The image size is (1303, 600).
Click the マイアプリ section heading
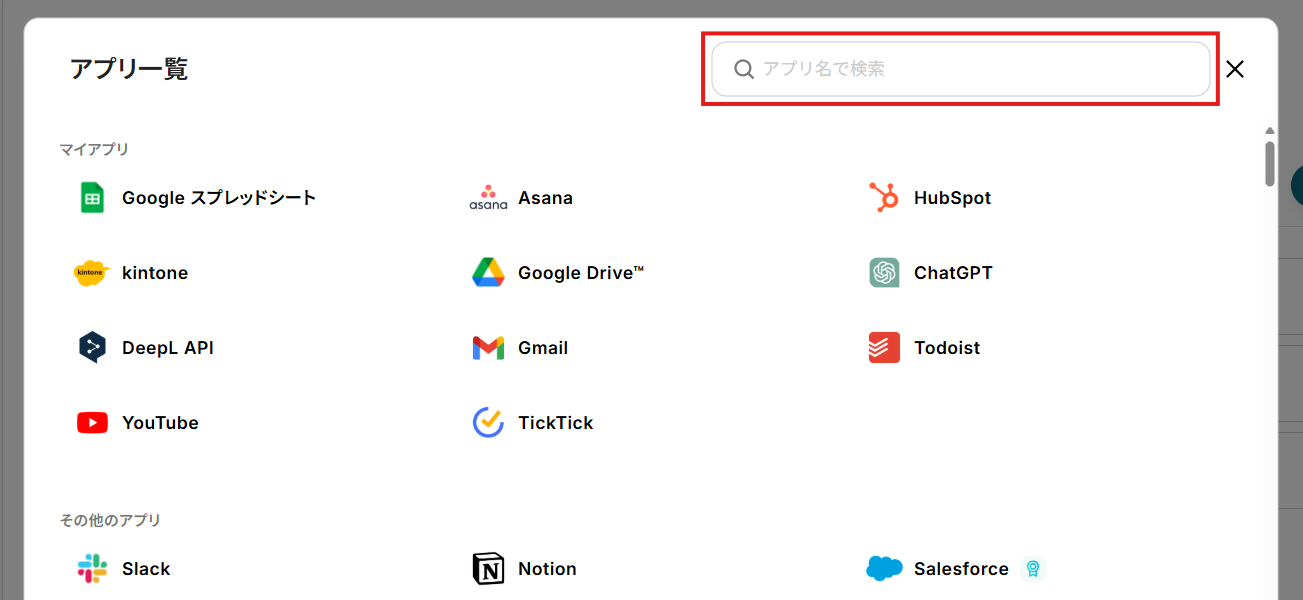pyautogui.click(x=94, y=150)
